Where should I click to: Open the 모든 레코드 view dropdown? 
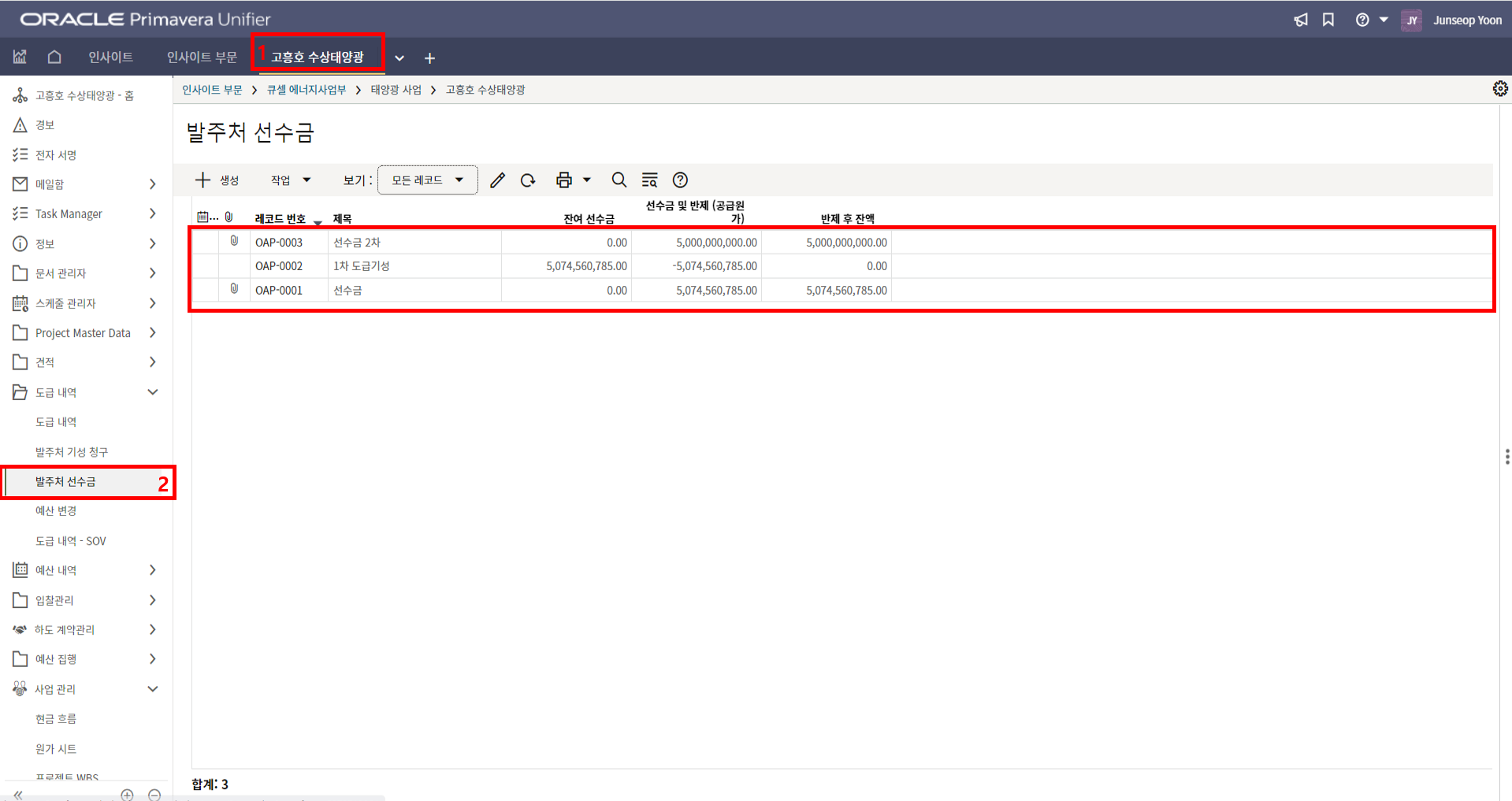(427, 180)
